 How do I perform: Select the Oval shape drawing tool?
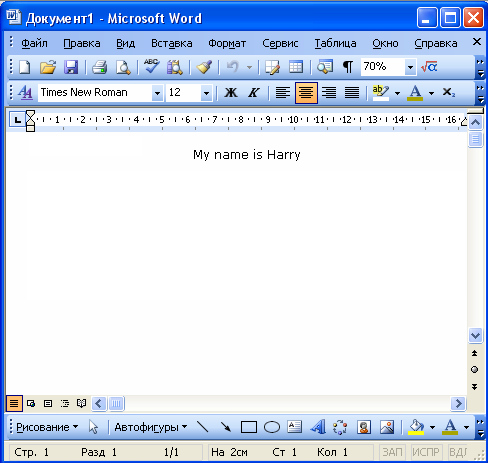(272, 427)
